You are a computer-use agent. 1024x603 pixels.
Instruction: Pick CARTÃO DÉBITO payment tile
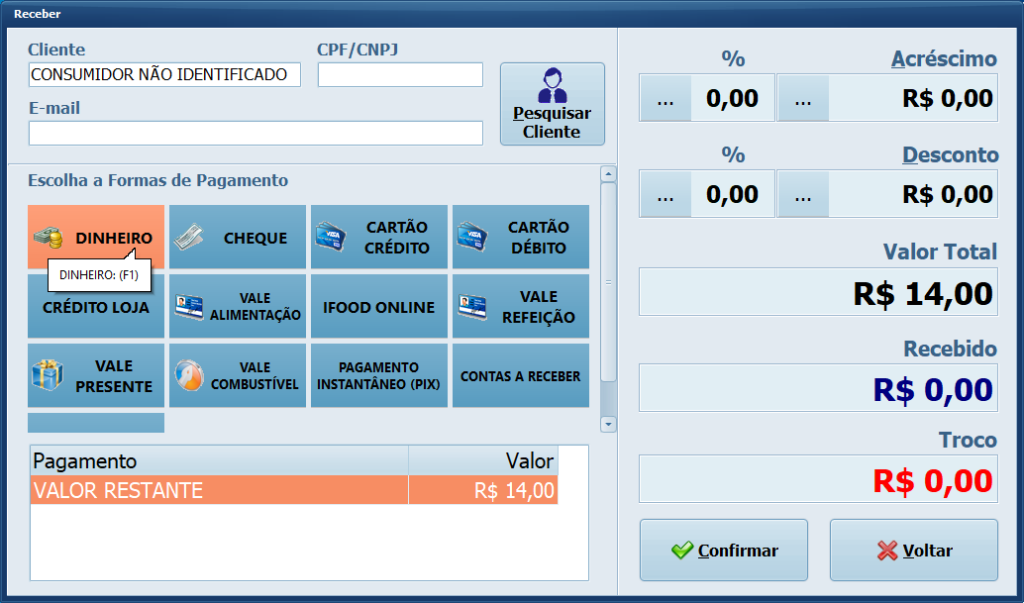tap(520, 238)
